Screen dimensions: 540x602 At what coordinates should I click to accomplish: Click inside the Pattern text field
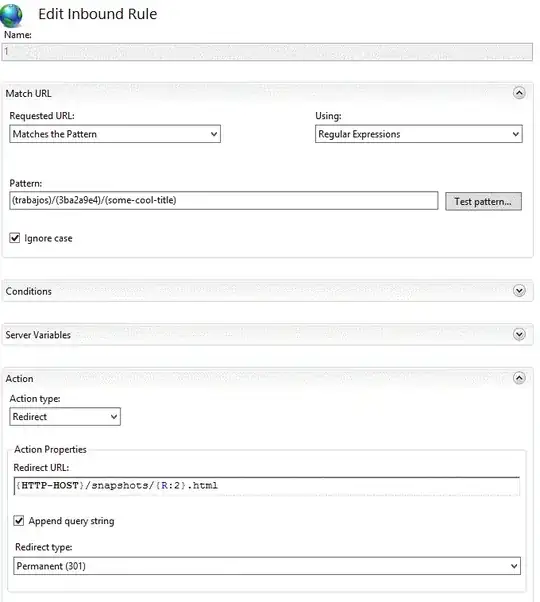223,200
